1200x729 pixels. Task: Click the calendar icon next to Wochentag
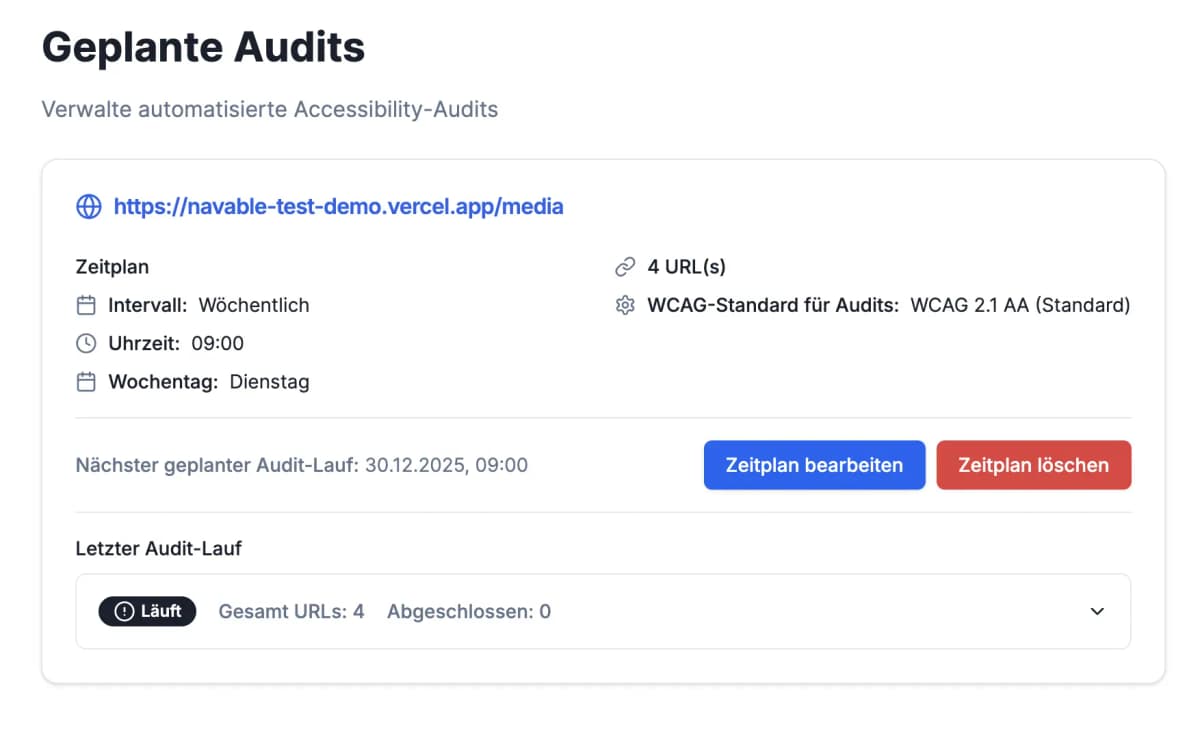(86, 381)
